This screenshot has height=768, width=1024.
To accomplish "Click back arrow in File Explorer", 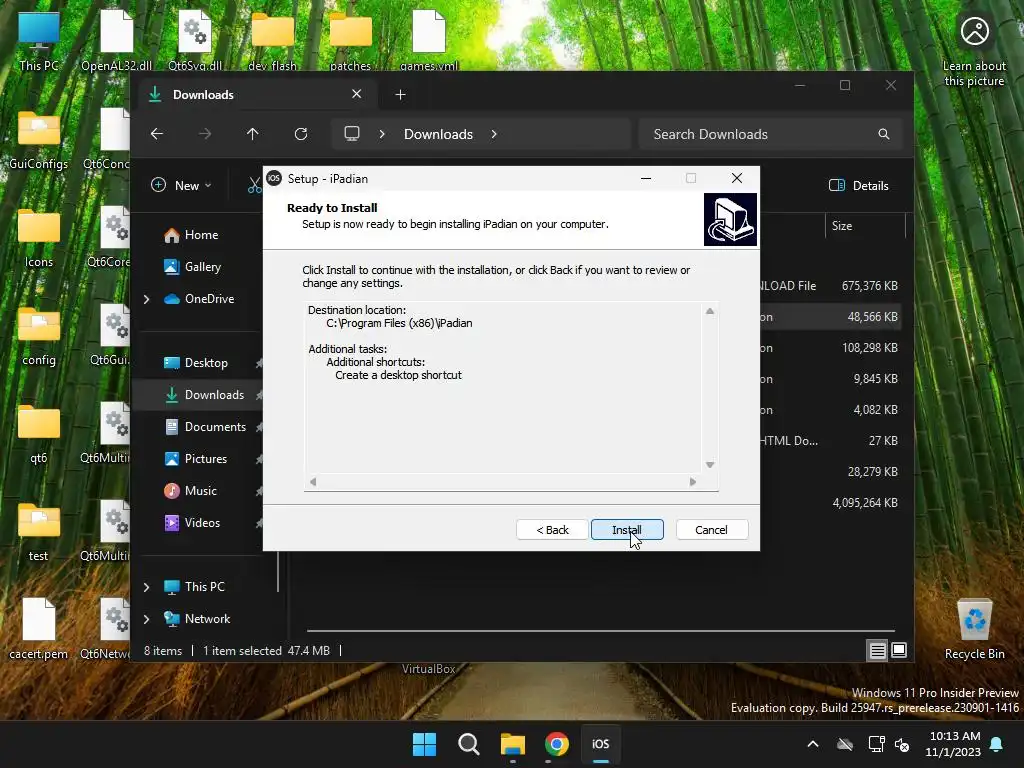I will coord(157,134).
